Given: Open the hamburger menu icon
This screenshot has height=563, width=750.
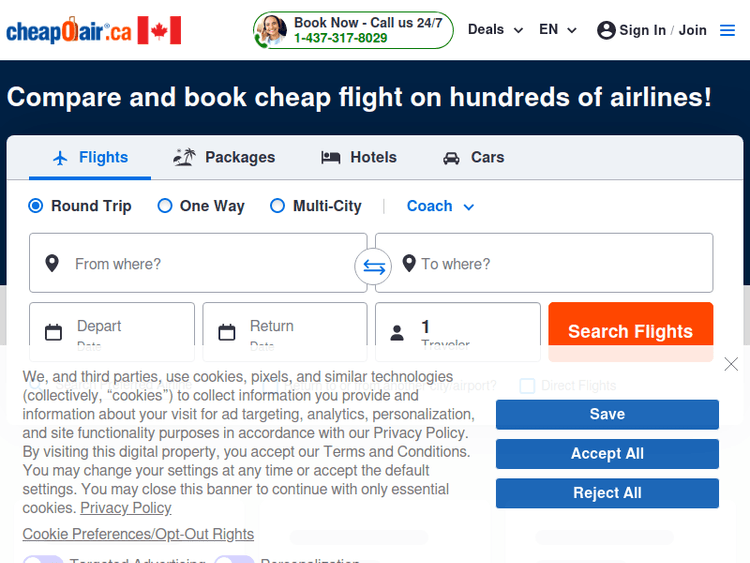Looking at the screenshot, I should [727, 30].
